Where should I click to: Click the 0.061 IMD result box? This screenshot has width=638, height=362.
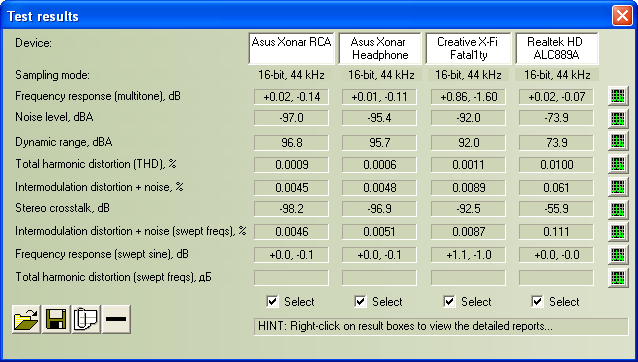click(x=556, y=188)
